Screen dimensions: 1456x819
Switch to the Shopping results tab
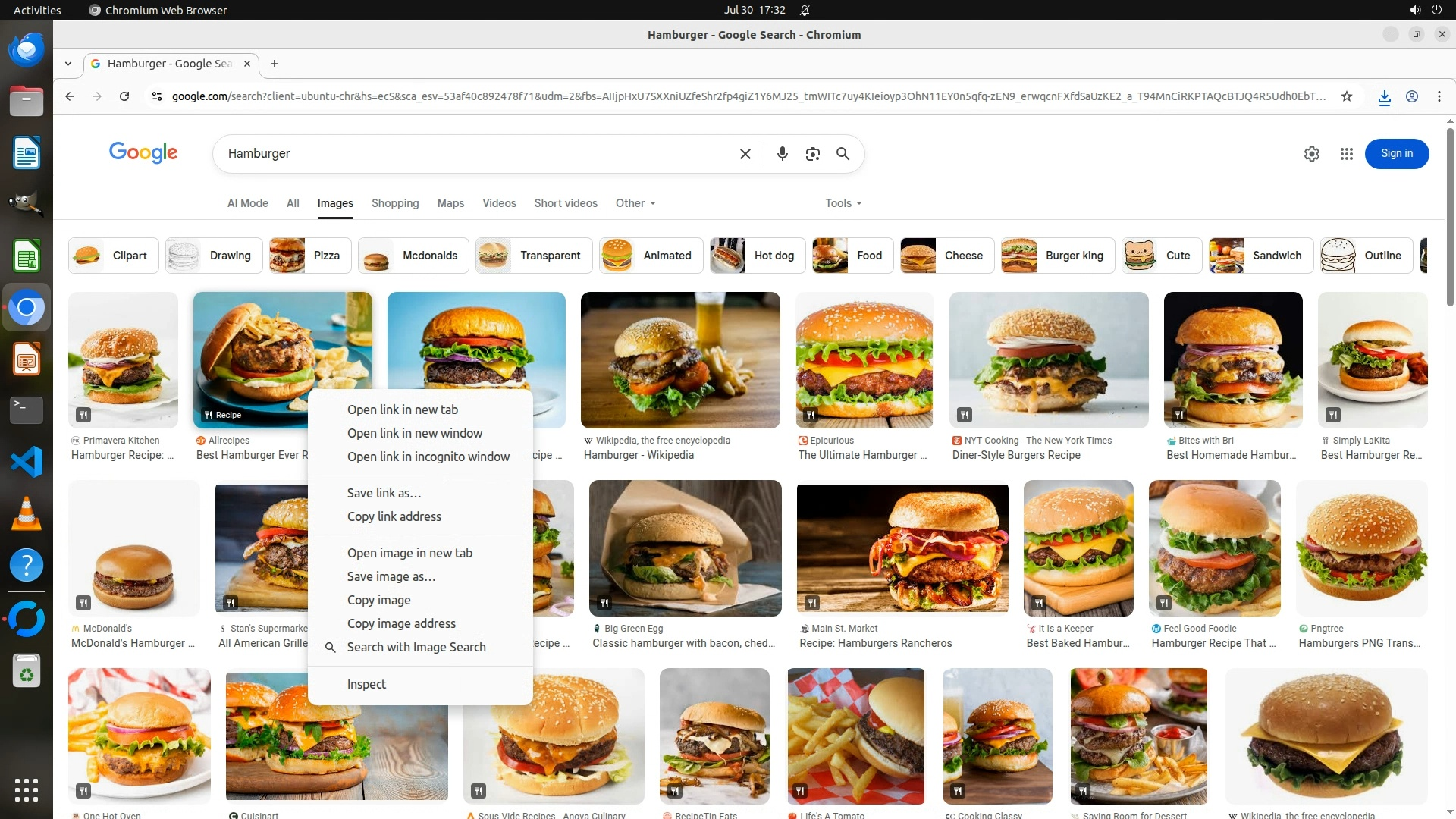(x=394, y=203)
